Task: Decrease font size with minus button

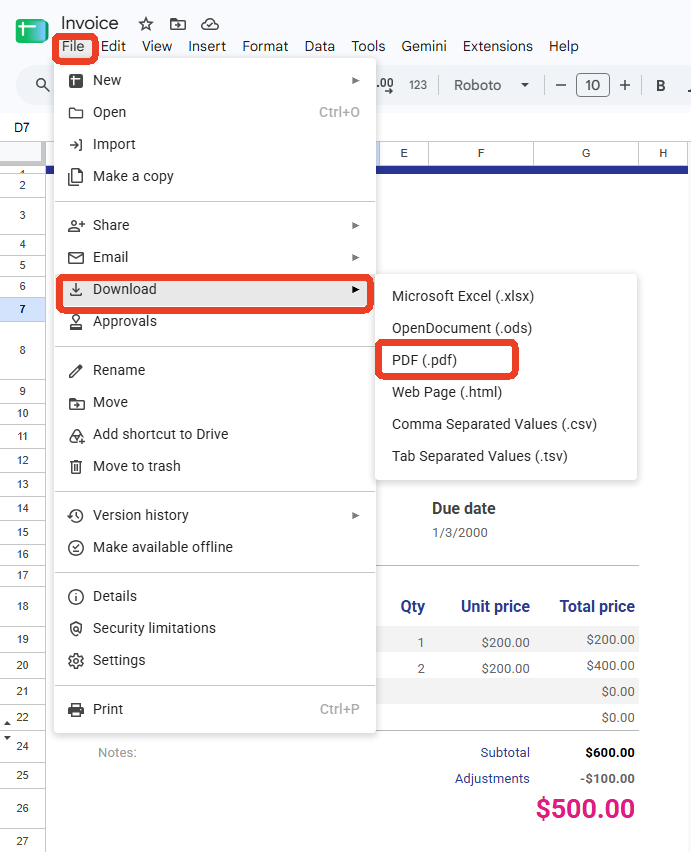Action: point(561,85)
